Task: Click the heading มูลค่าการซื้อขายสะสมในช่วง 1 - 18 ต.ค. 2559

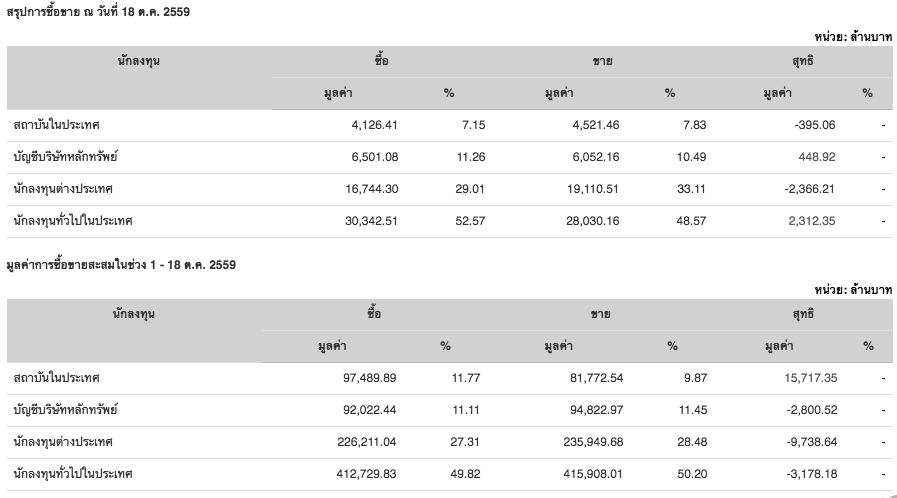Action: click(121, 265)
